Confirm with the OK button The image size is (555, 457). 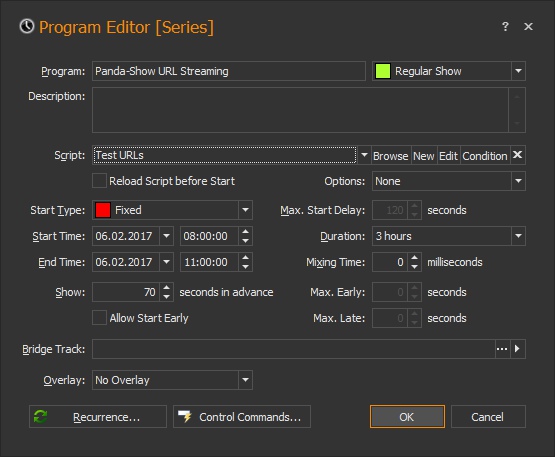click(x=407, y=417)
